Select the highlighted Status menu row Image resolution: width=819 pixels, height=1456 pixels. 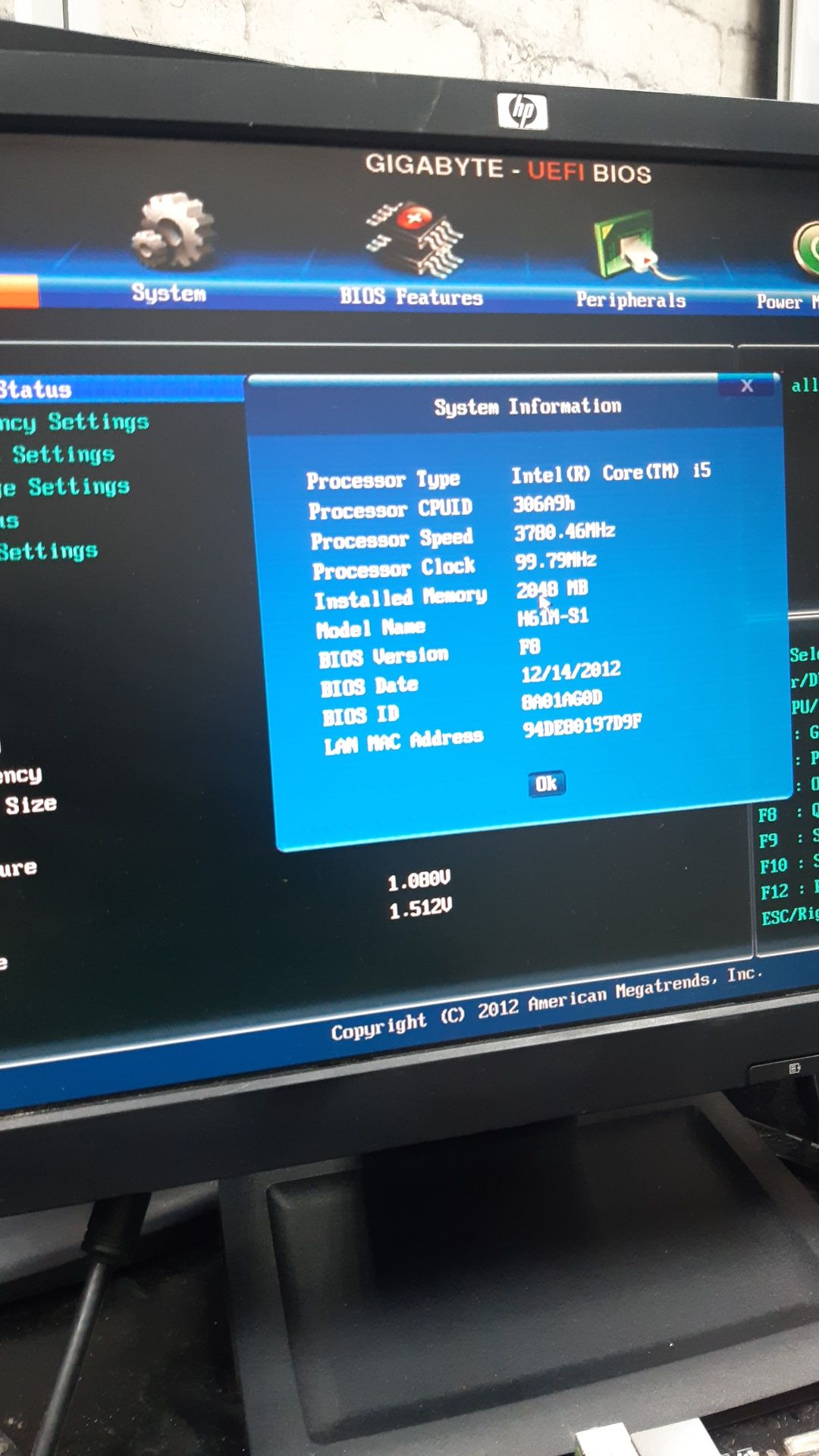pos(121,388)
